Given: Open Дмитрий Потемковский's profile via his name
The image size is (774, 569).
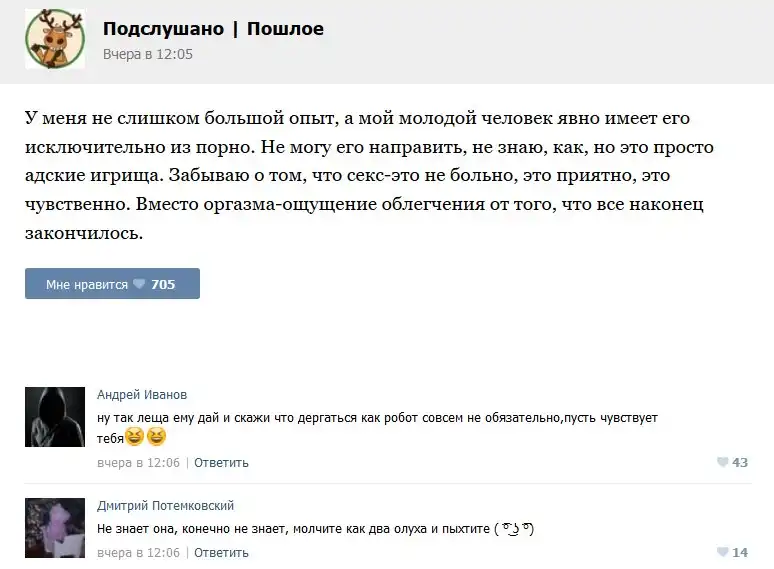Looking at the screenshot, I should tap(165, 505).
